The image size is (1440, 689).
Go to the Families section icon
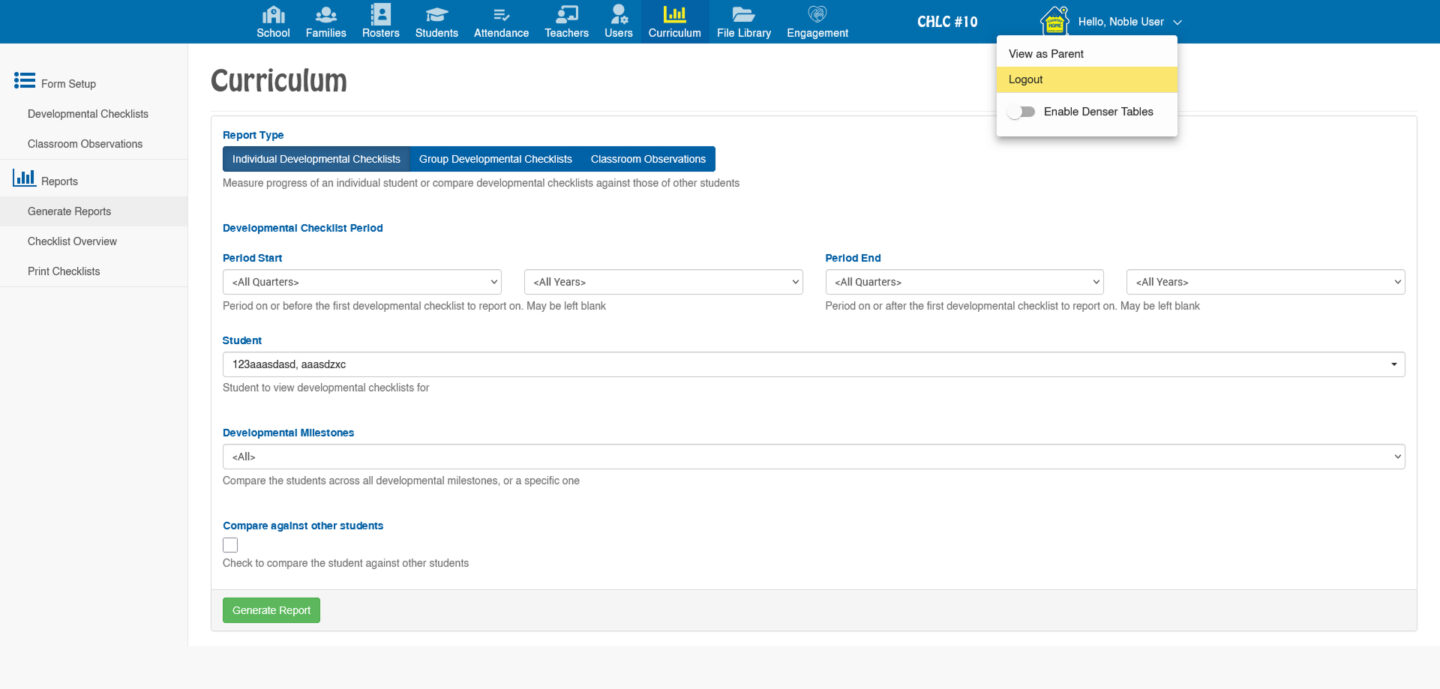(x=326, y=15)
